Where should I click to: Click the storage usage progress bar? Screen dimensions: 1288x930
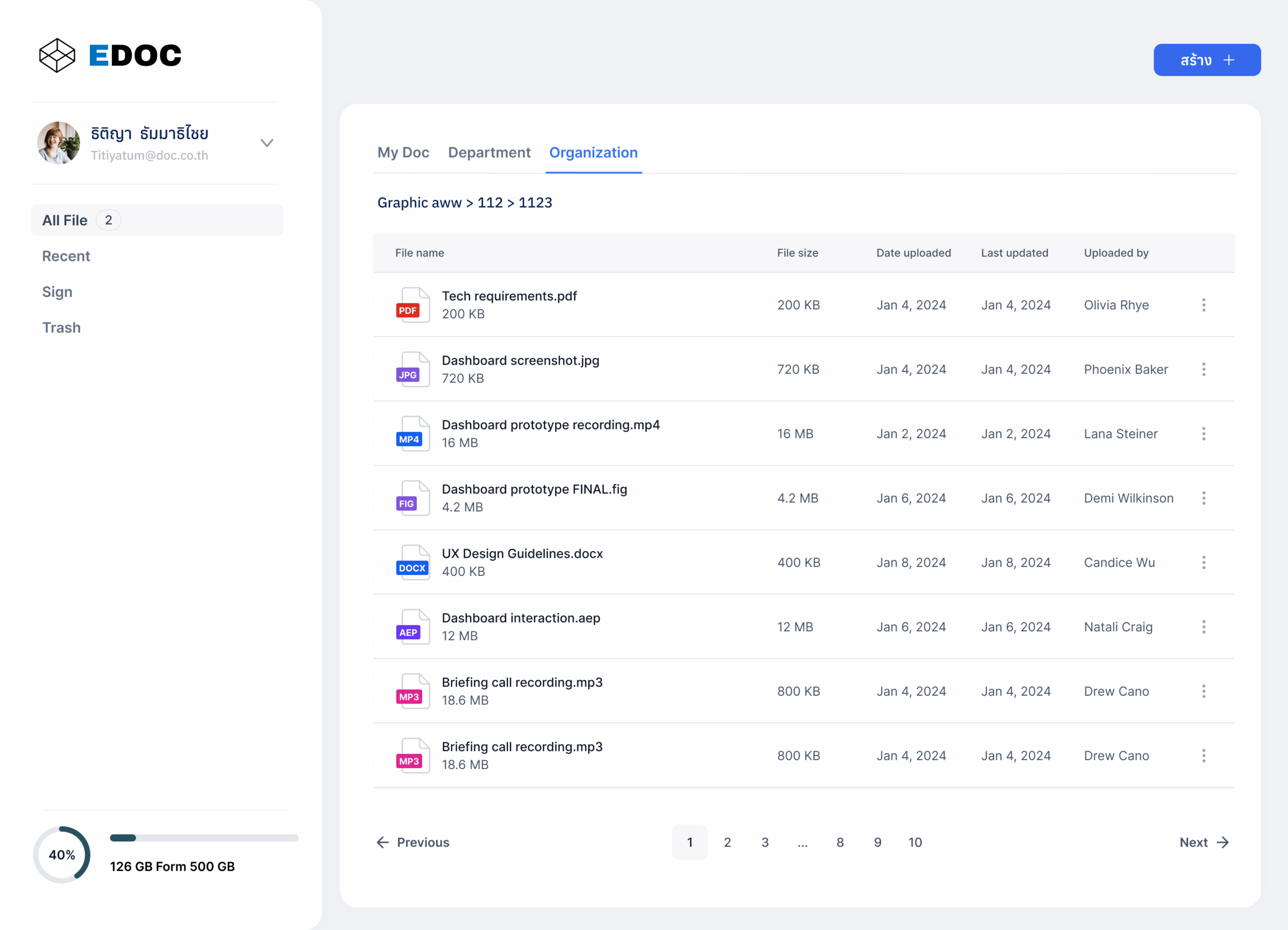pyautogui.click(x=204, y=837)
